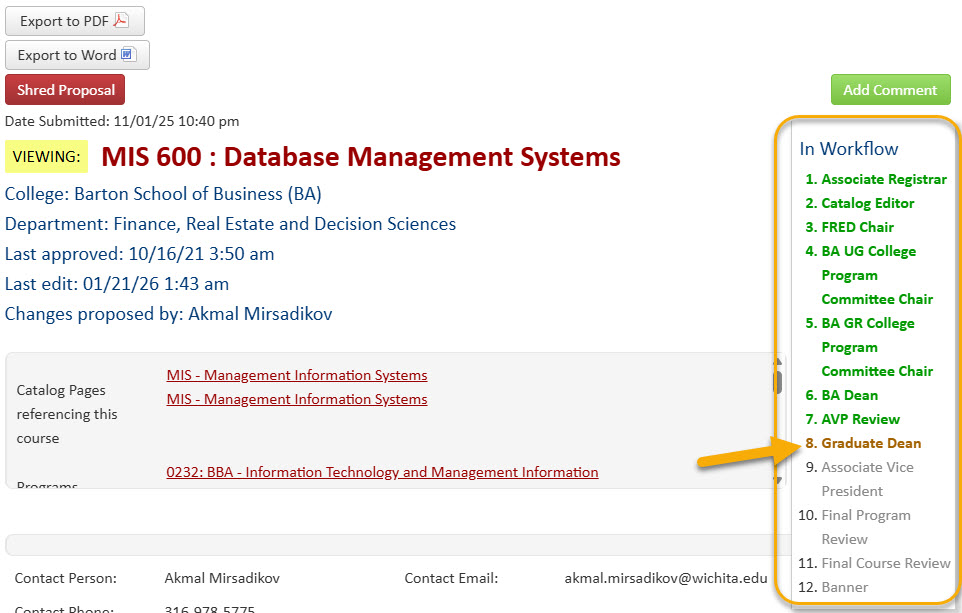
Task: Add a comment to the proposal
Action: pos(889,89)
